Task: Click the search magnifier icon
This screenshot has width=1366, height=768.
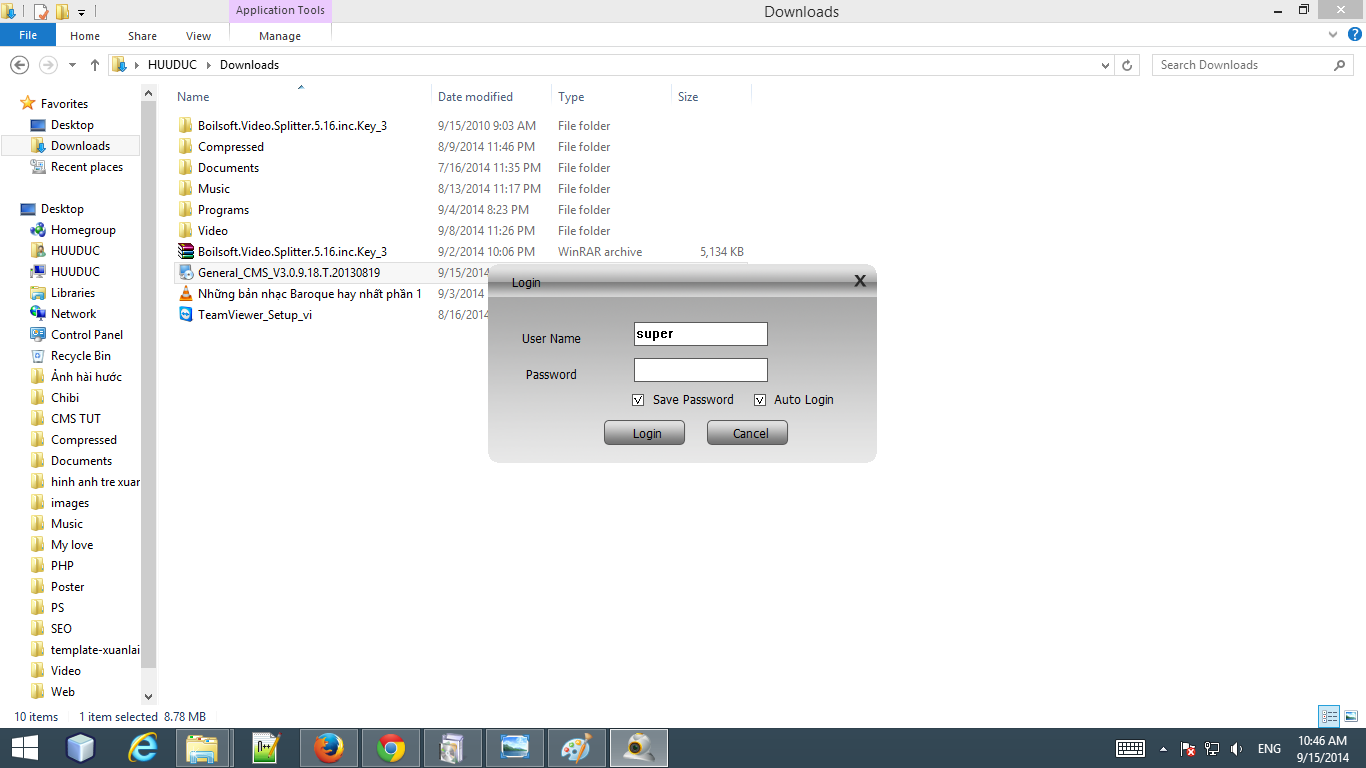Action: 1340,65
